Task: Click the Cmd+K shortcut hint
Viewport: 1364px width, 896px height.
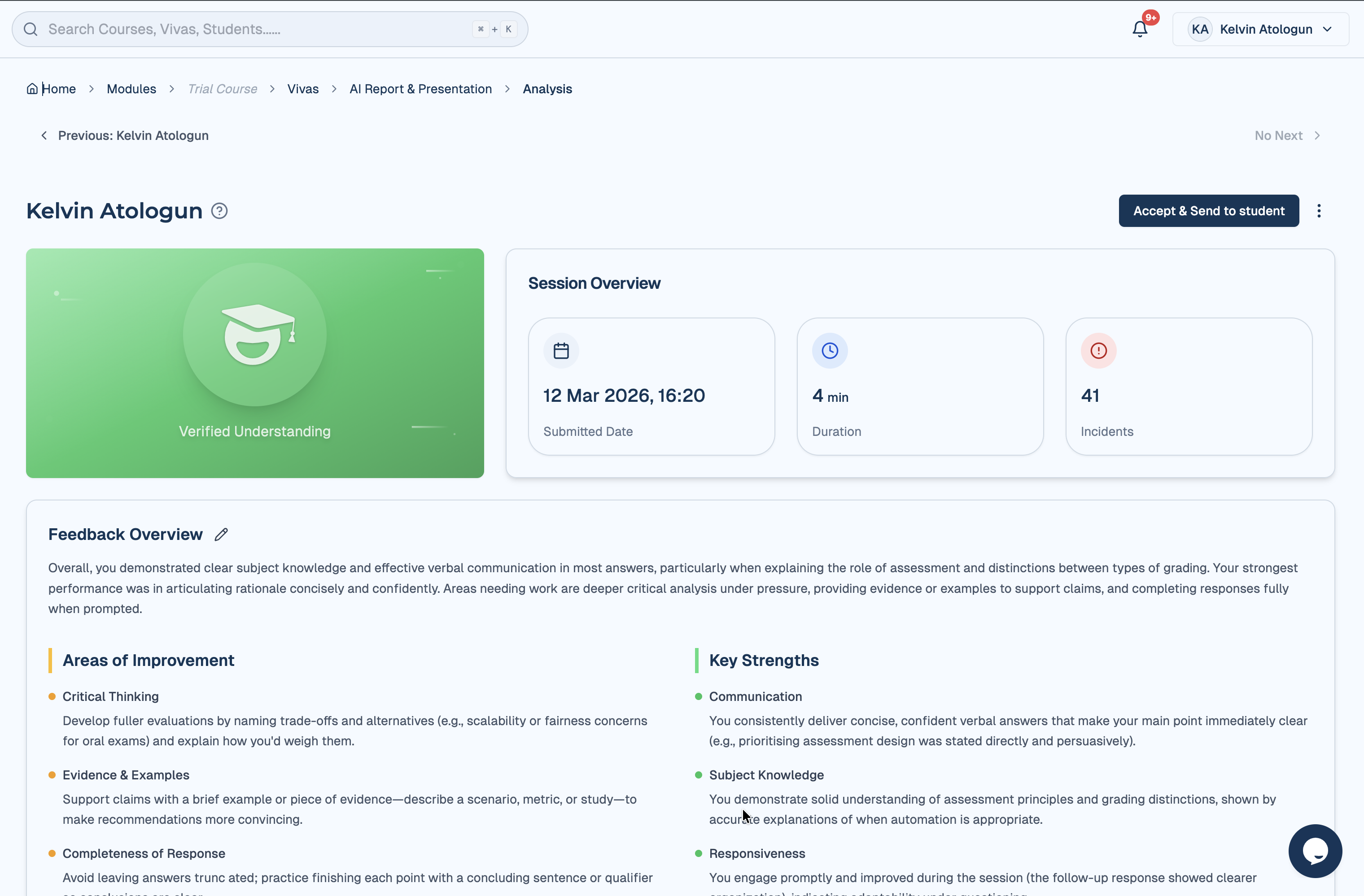Action: [494, 29]
